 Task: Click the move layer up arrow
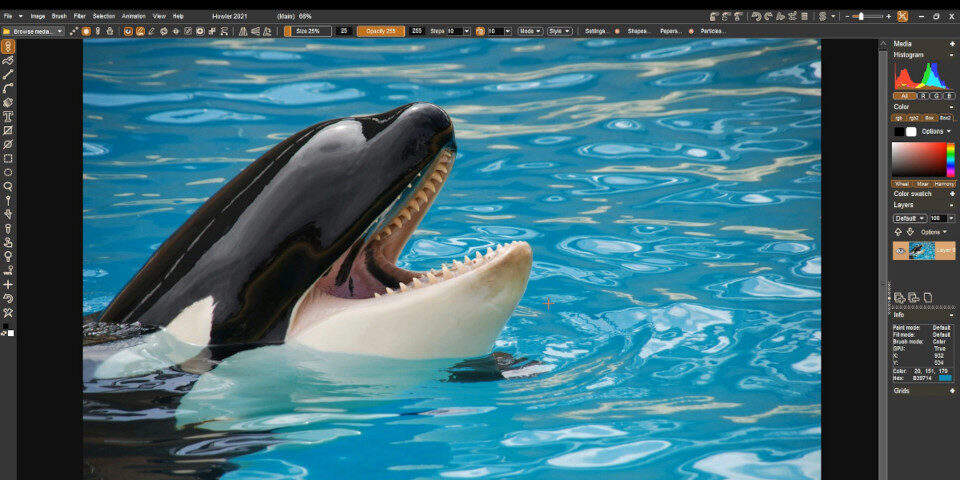tap(898, 232)
